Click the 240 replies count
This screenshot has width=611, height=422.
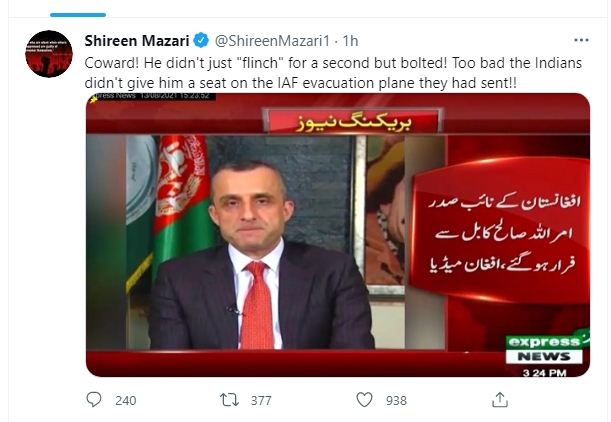click(125, 401)
